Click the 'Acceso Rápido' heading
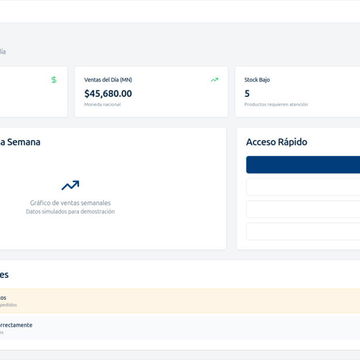 [x=277, y=142]
